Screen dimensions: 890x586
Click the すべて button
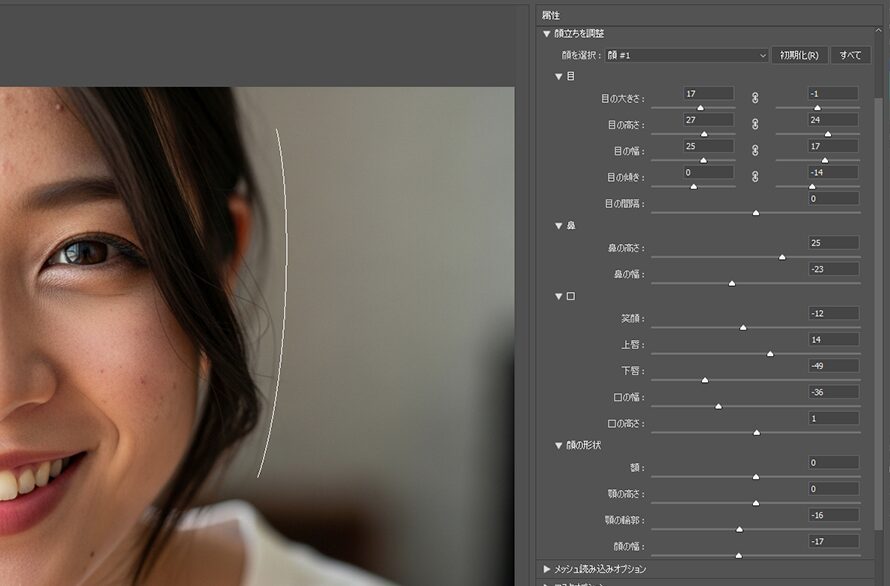point(851,54)
